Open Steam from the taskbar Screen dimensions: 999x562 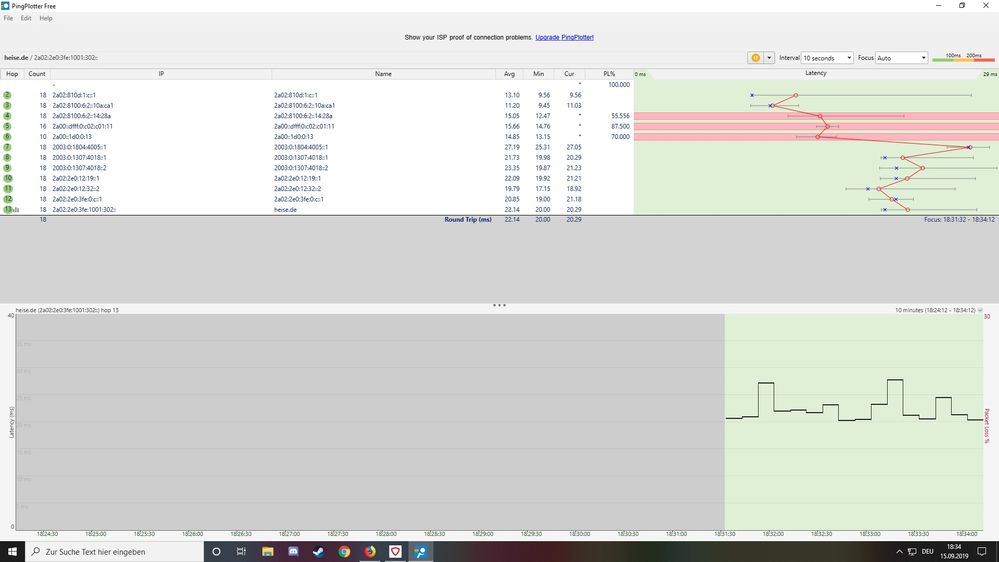(x=319, y=552)
